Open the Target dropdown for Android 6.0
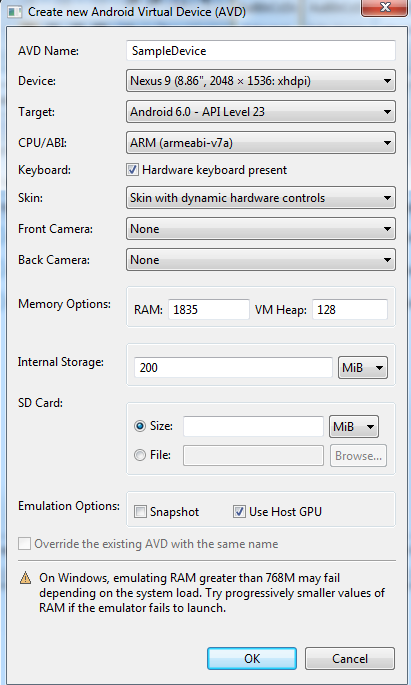The width and height of the screenshot is (411, 685). pyautogui.click(x=261, y=112)
